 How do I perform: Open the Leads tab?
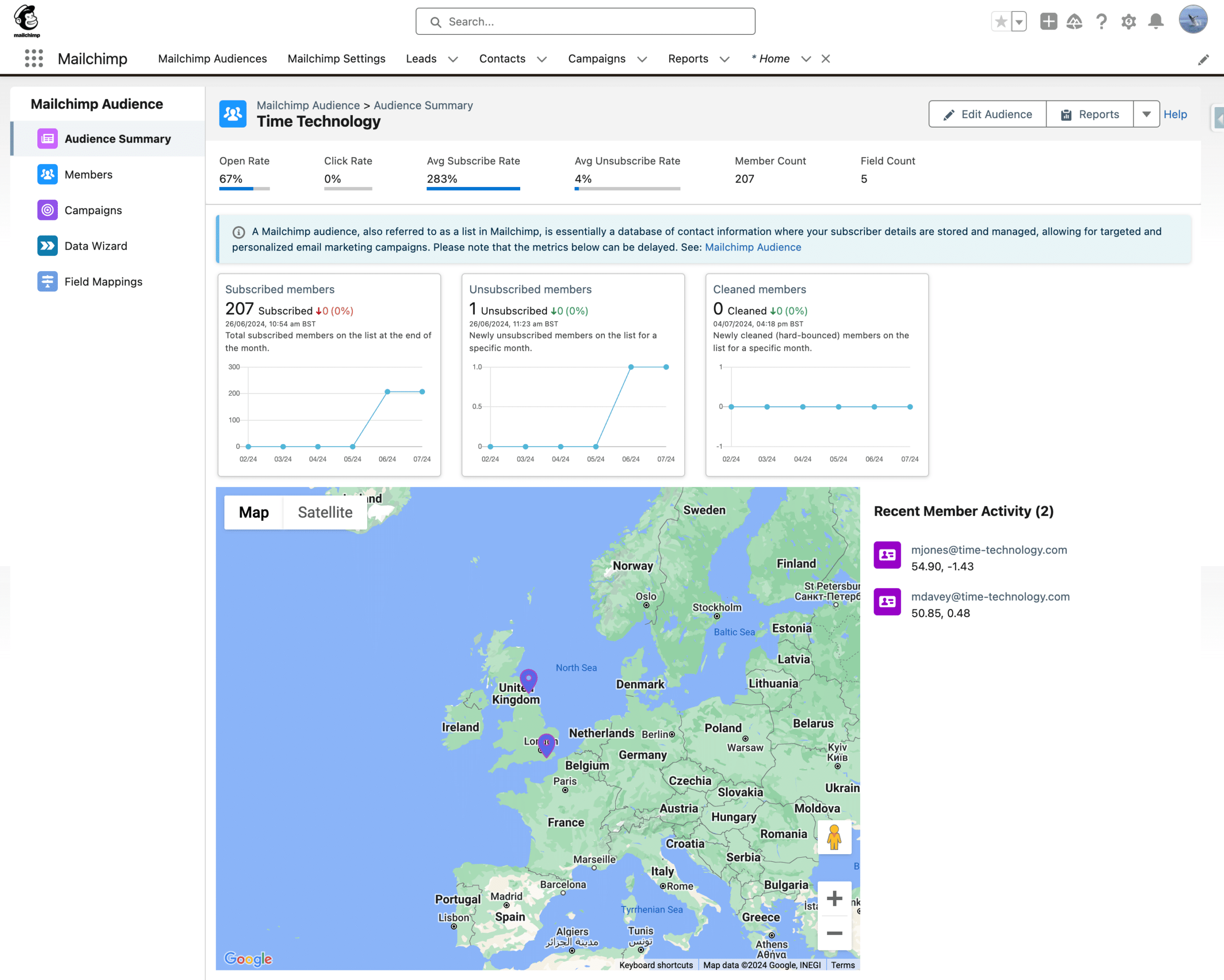[421, 58]
